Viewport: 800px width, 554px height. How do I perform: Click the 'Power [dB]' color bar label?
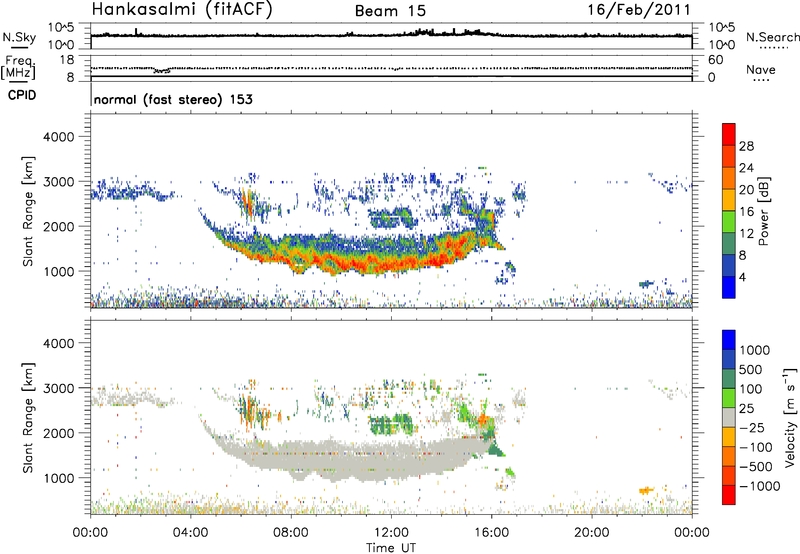(763, 211)
